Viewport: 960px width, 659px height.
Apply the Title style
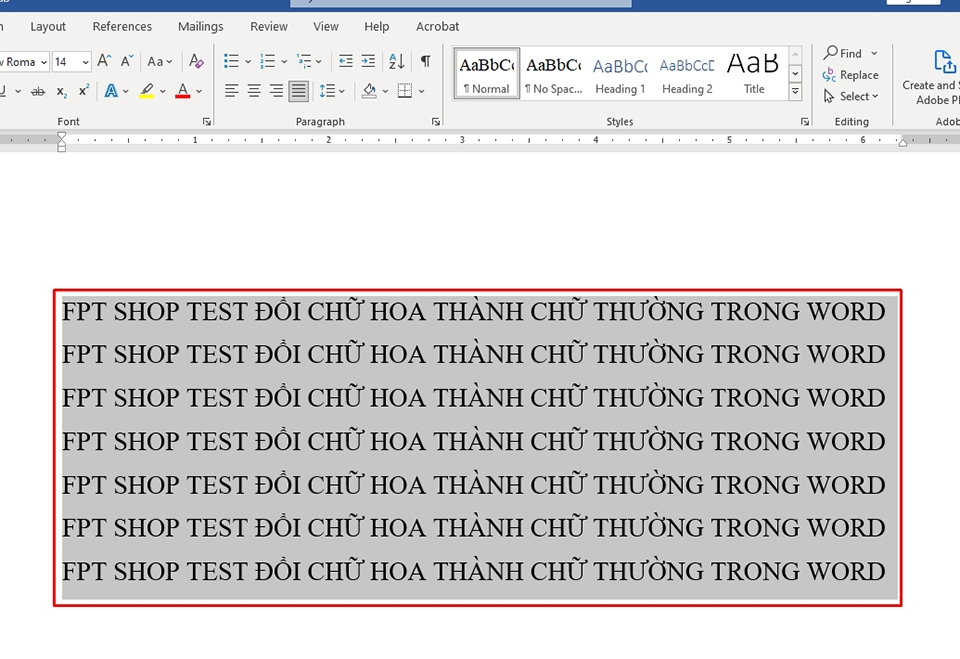(754, 73)
